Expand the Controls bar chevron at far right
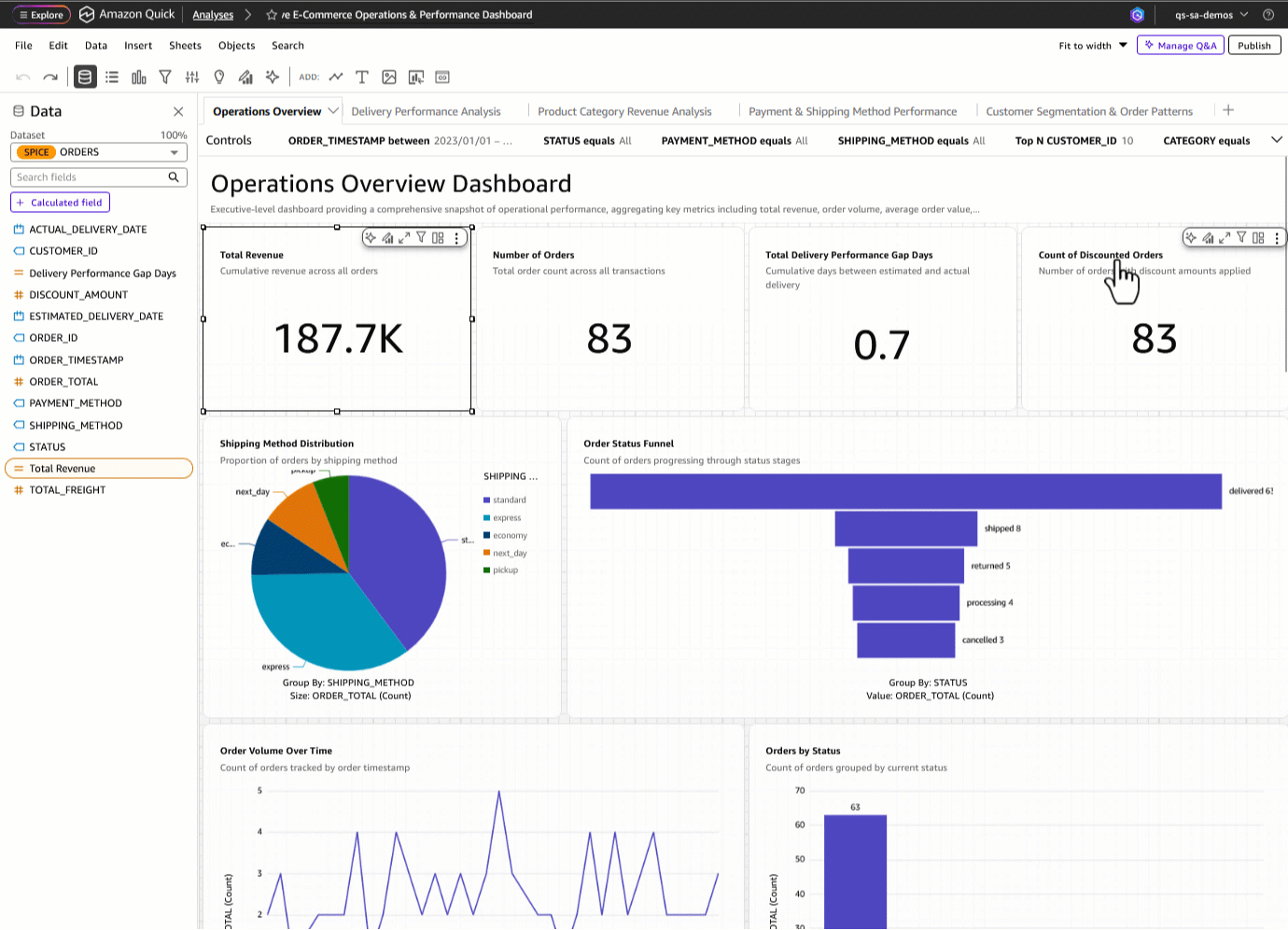The image size is (1288, 930). 1276,140
